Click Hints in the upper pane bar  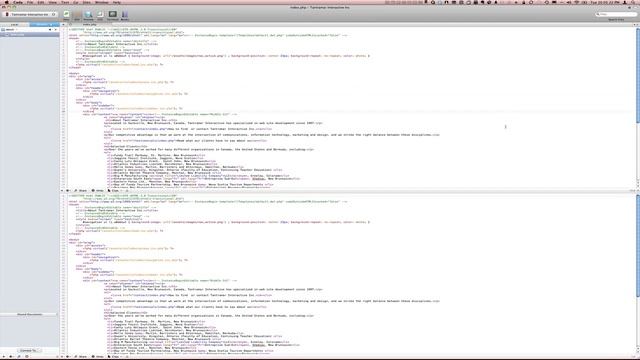[97, 191]
